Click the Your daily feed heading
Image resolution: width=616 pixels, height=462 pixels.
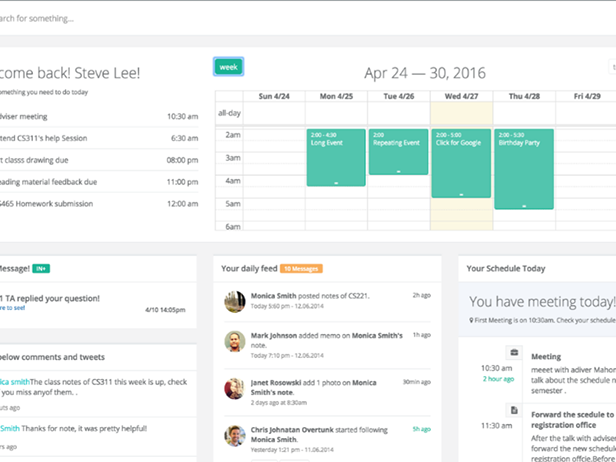pos(249,269)
